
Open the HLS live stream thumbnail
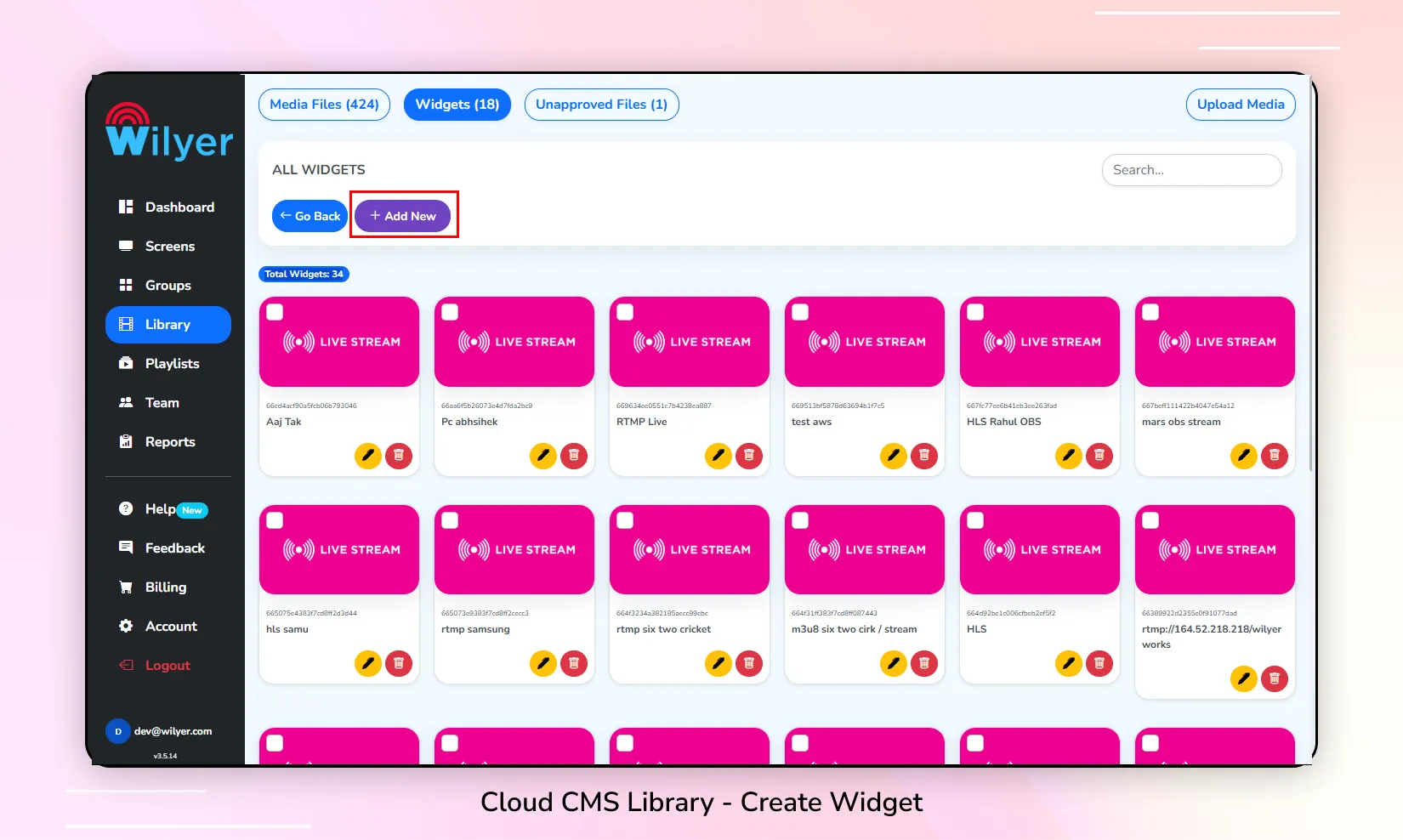[1040, 550]
